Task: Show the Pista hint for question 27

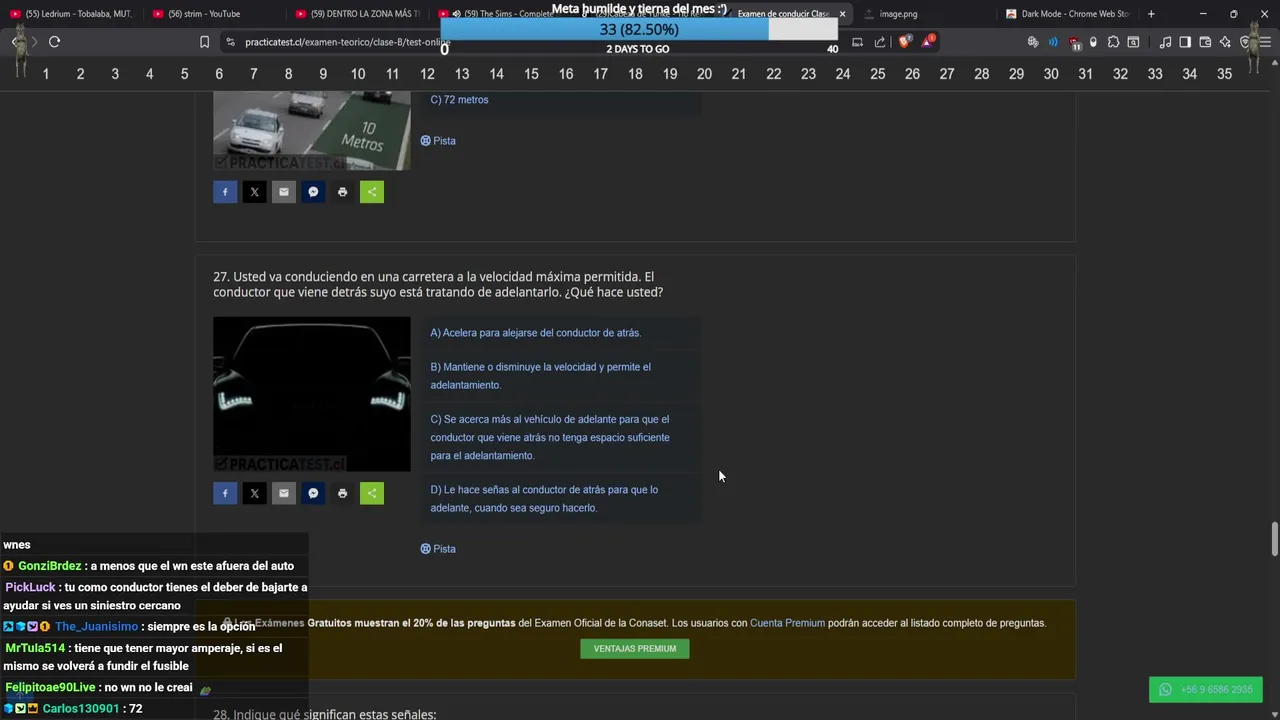Action: click(438, 549)
